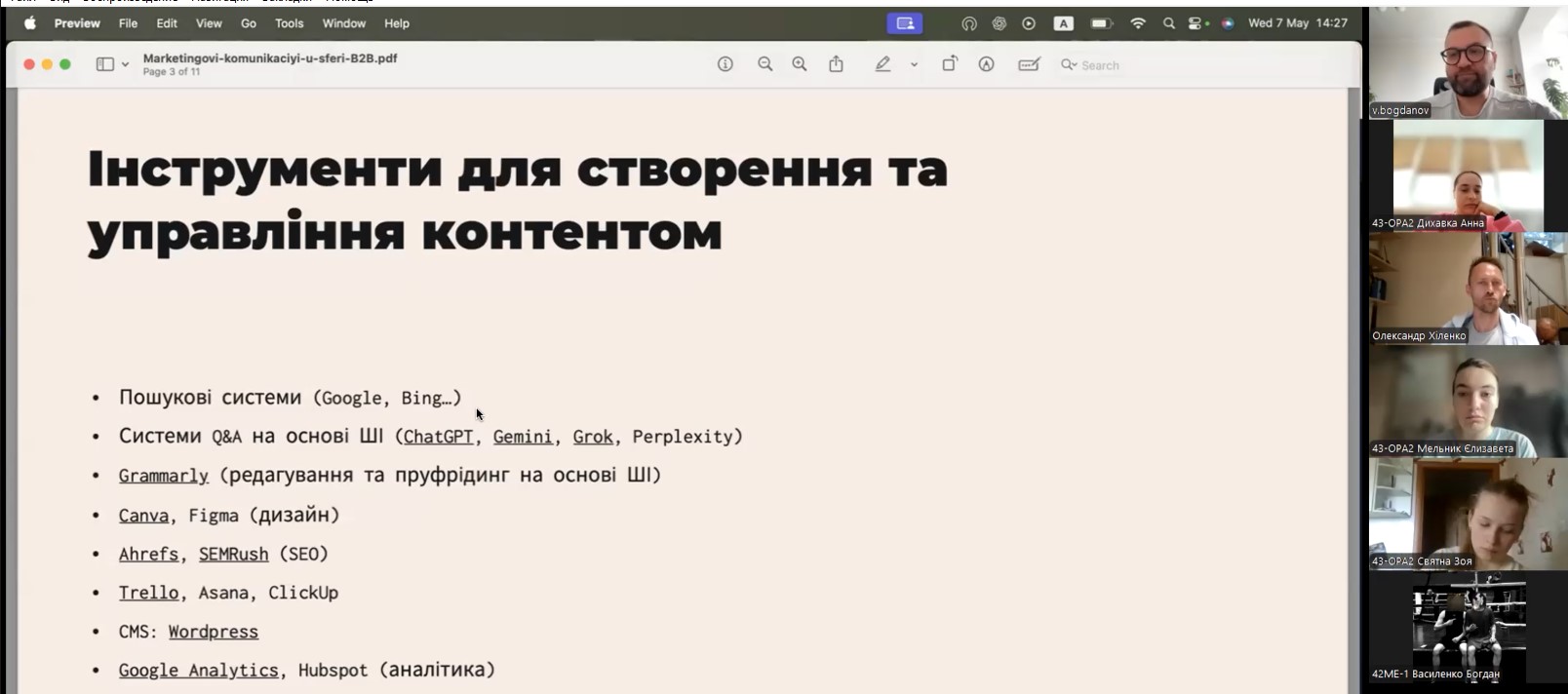The width and height of the screenshot is (1568, 694).
Task: Open the File menu
Action: coord(128,23)
